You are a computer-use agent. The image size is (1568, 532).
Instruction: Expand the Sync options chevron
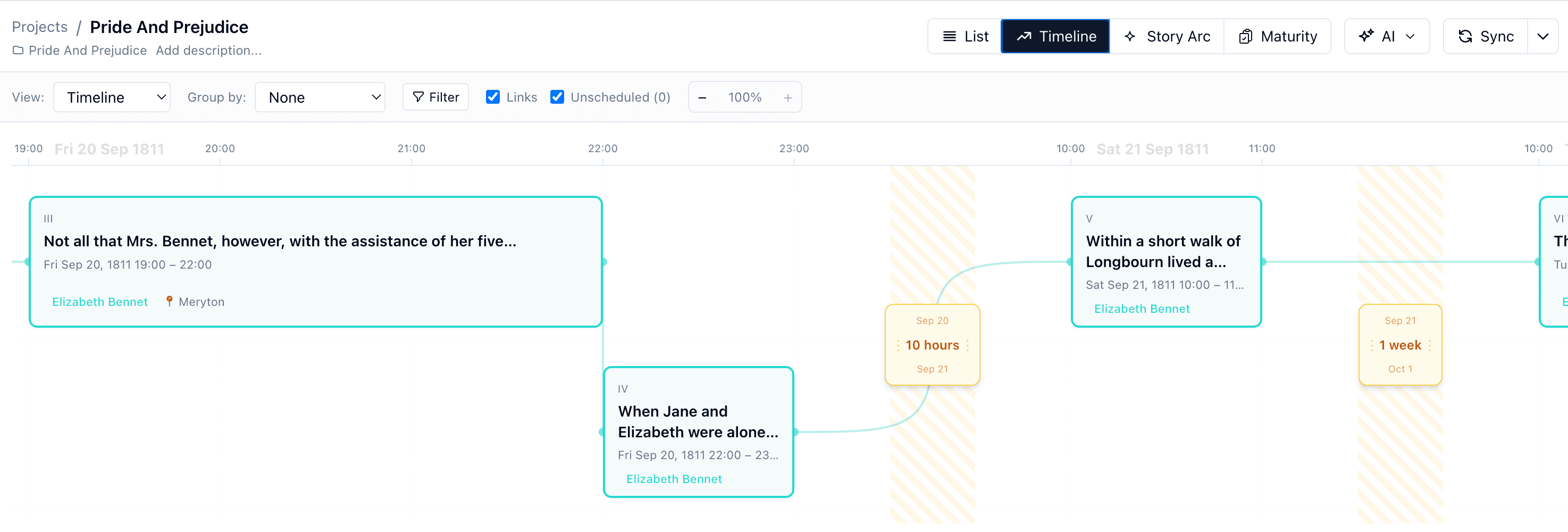(x=1542, y=37)
